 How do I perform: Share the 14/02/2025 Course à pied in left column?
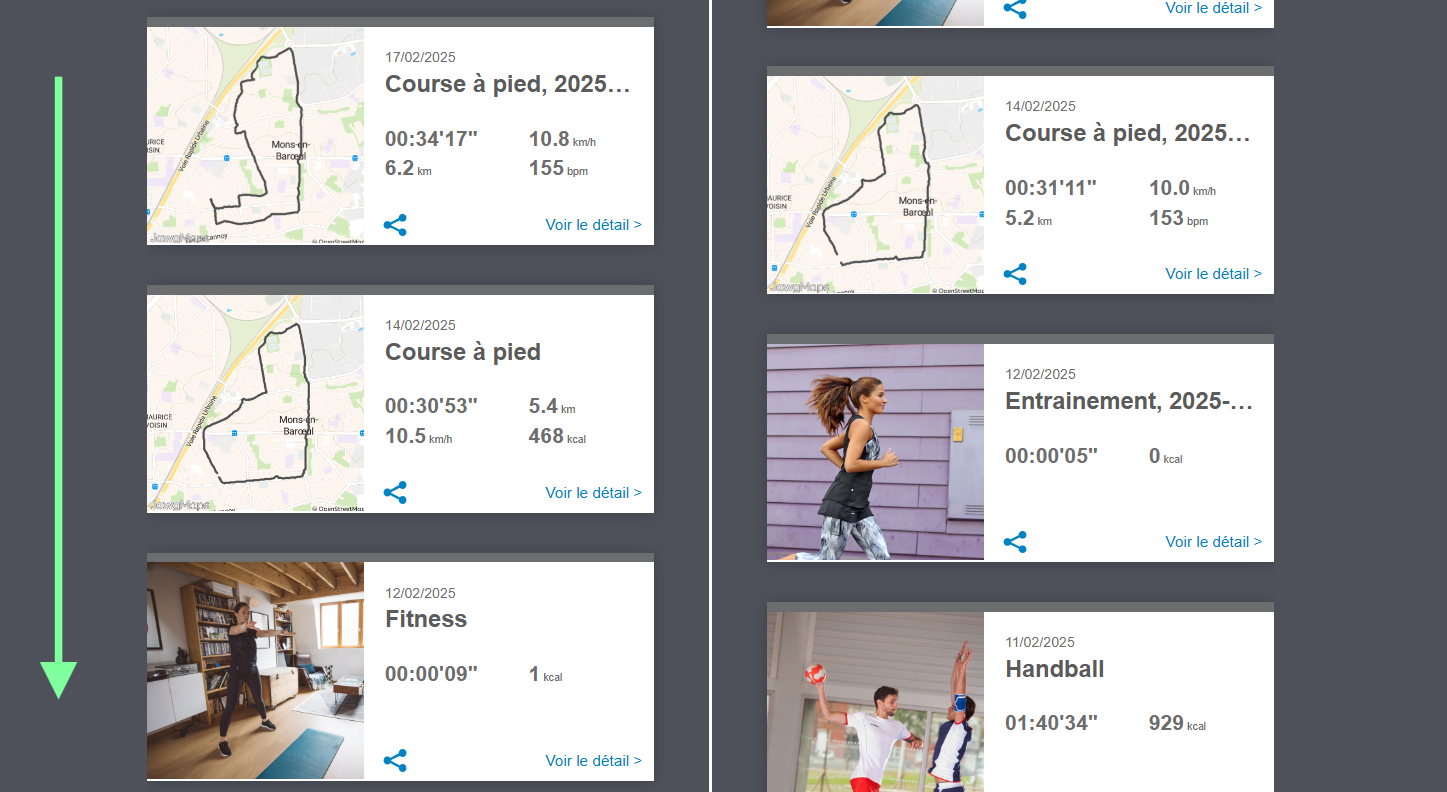pos(394,492)
